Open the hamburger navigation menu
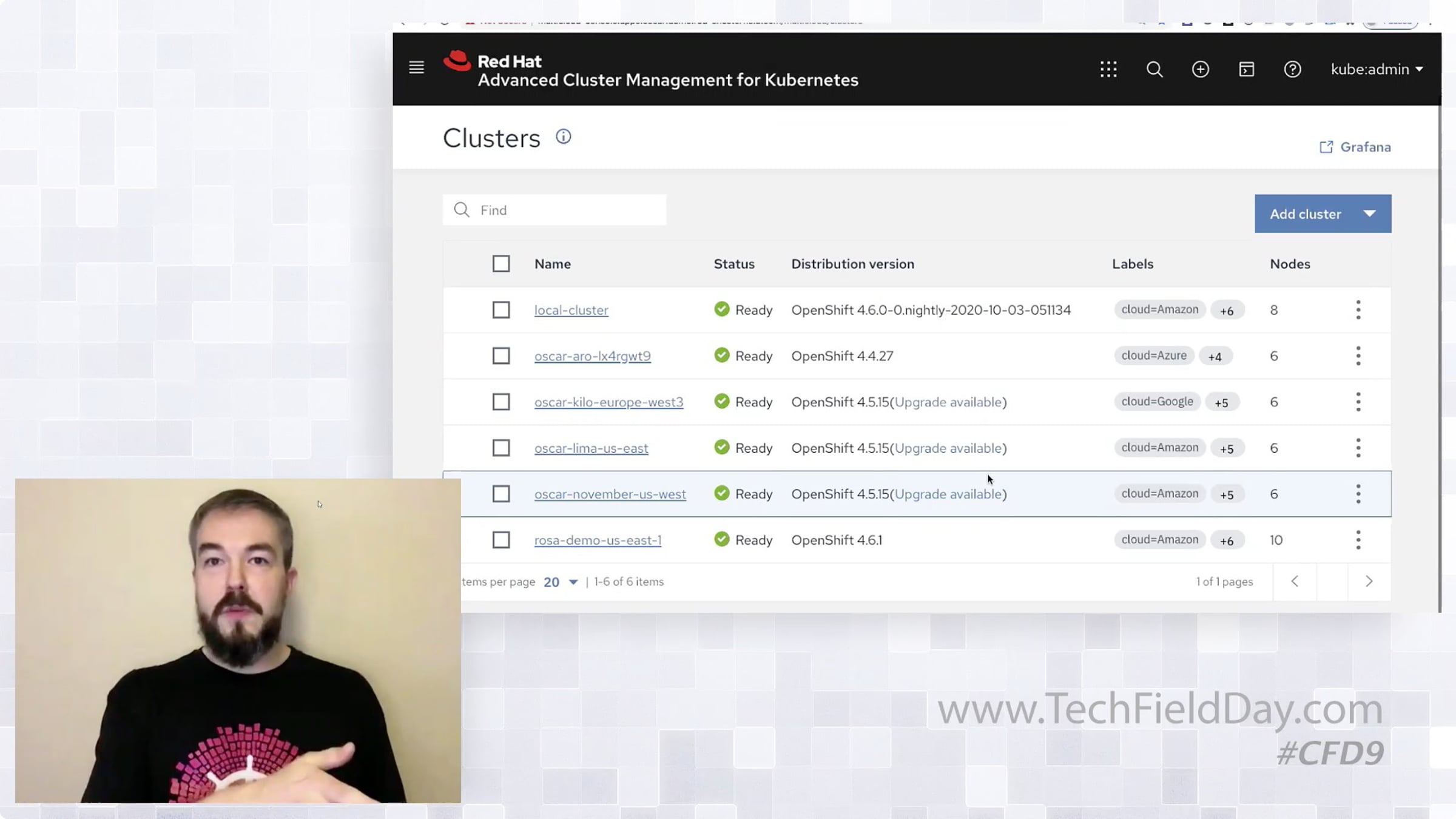This screenshot has width=1456, height=819. pos(416,68)
